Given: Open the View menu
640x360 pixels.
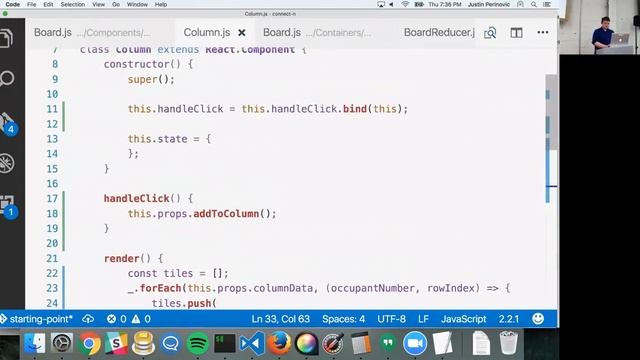Looking at the screenshot, I should coord(98,4).
